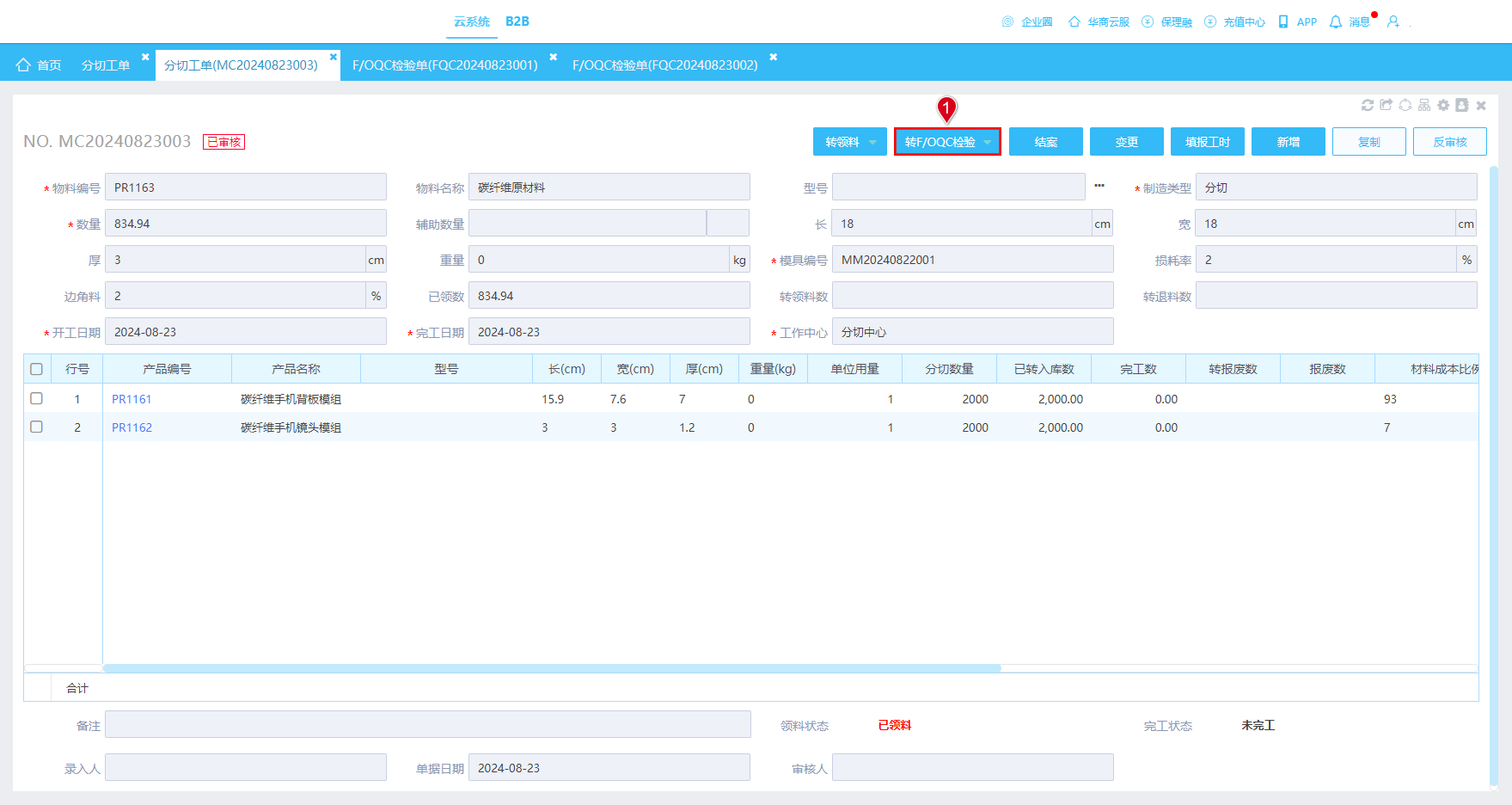
Task: Click the table horizontal scrollbar
Action: point(552,668)
